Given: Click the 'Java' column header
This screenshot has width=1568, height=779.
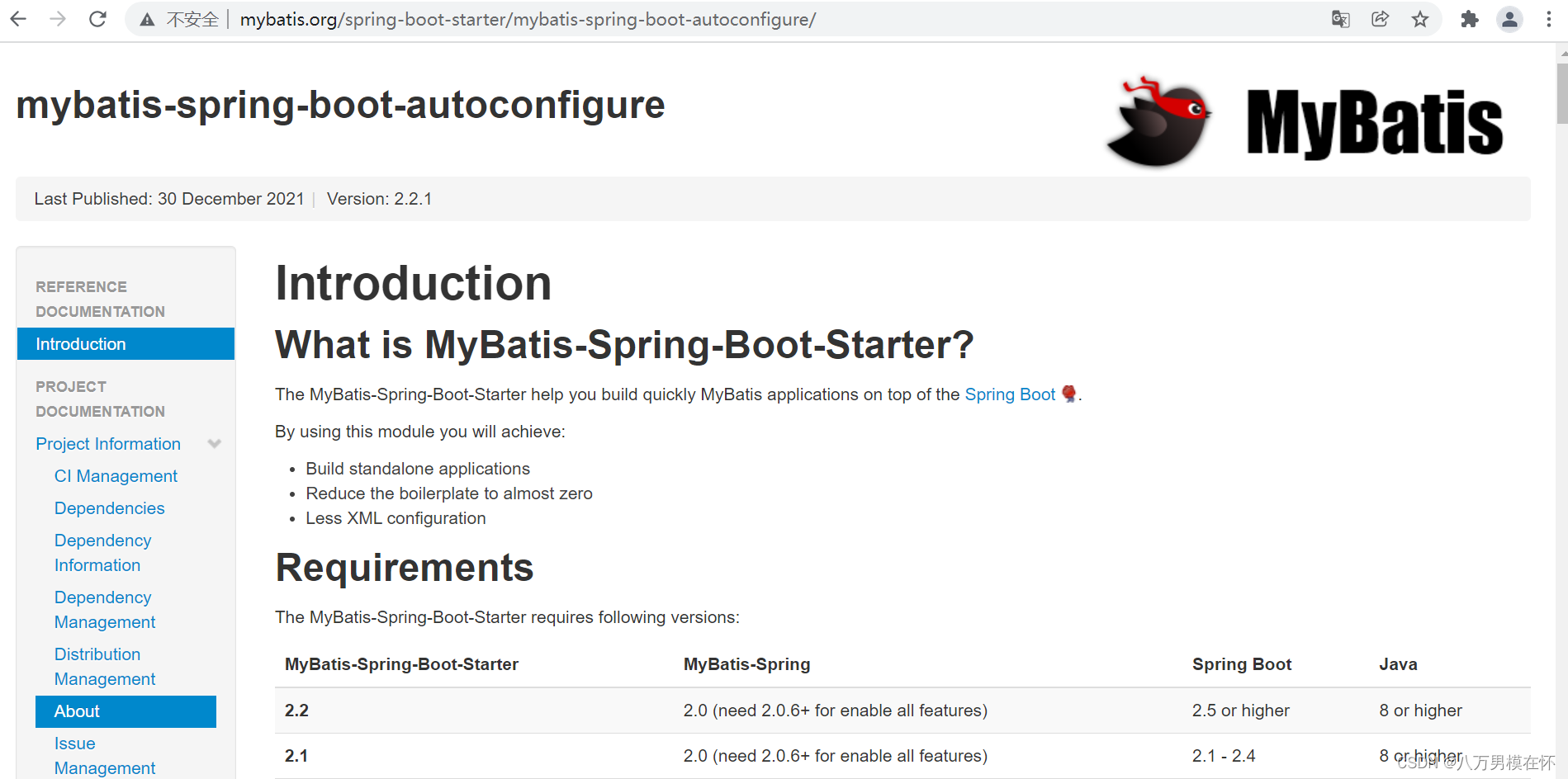Looking at the screenshot, I should pyautogui.click(x=1398, y=664).
